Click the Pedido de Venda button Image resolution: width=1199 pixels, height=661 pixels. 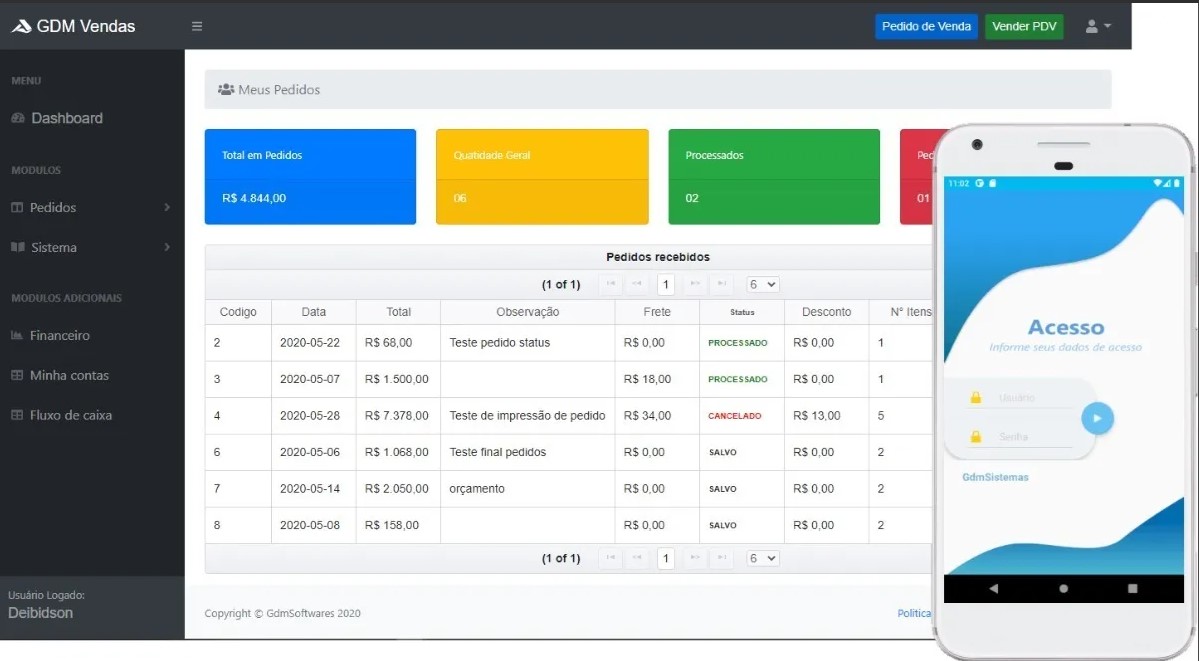(x=926, y=27)
